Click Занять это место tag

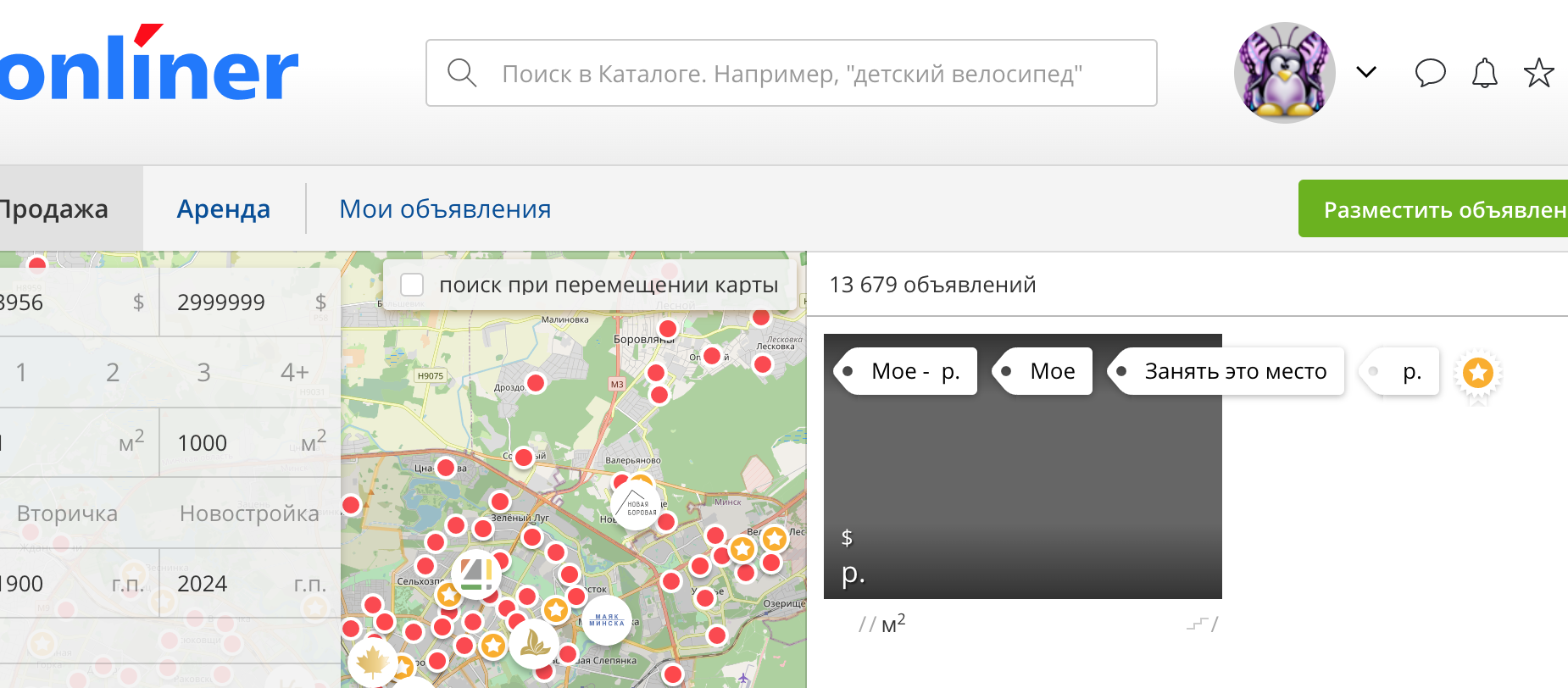(x=1226, y=371)
